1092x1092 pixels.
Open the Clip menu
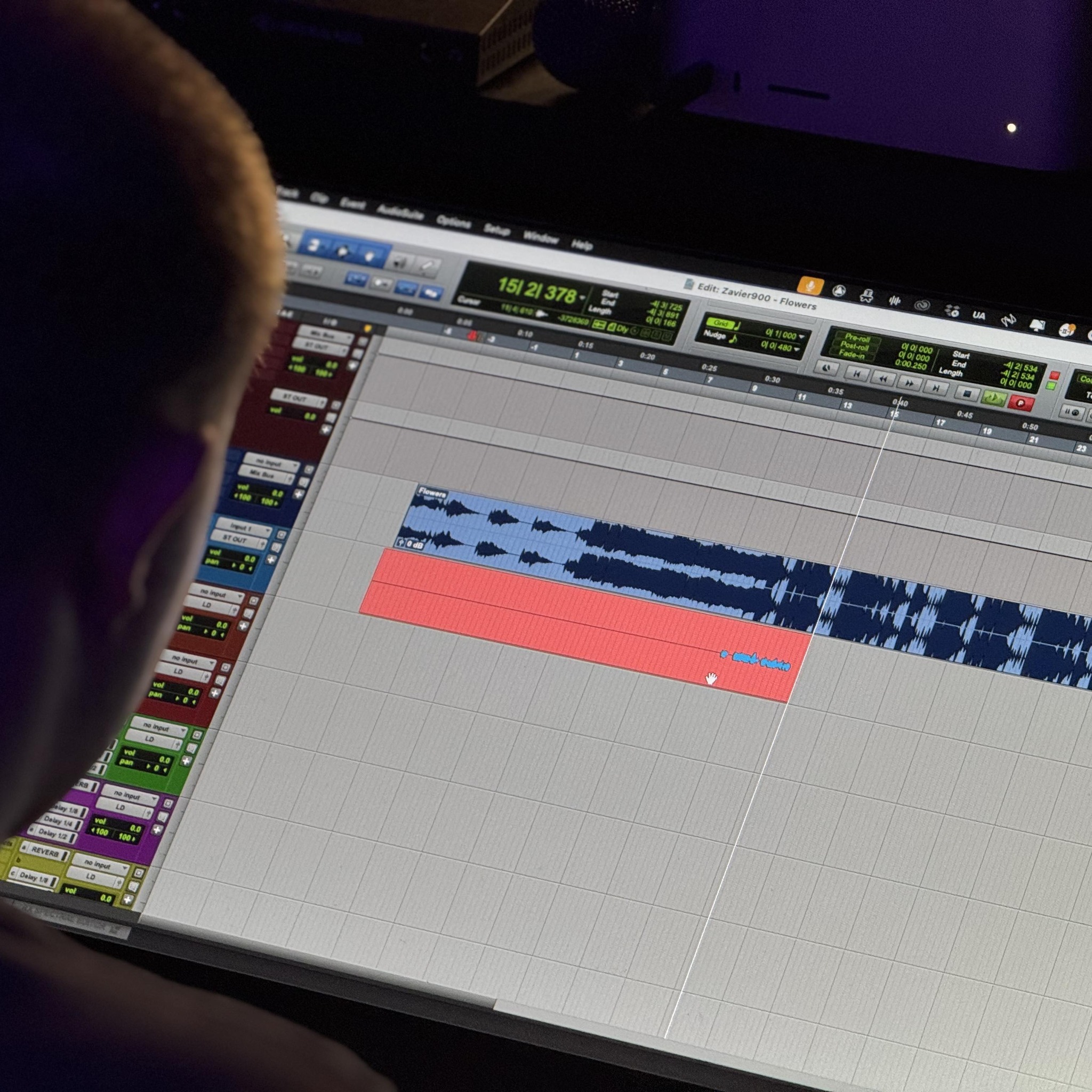[319, 198]
